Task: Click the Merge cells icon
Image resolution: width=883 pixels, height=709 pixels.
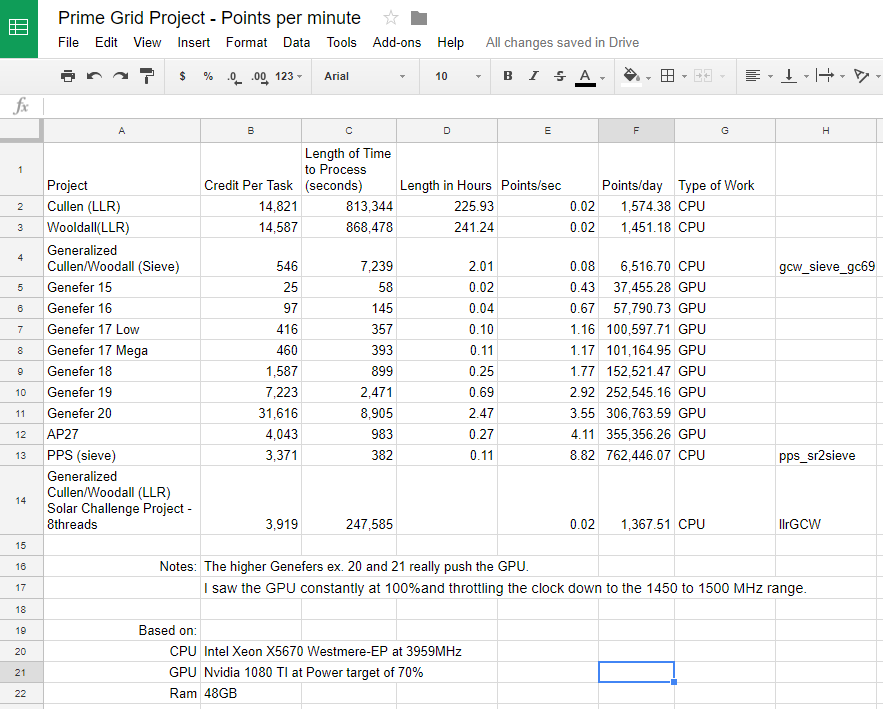Action: 703,76
